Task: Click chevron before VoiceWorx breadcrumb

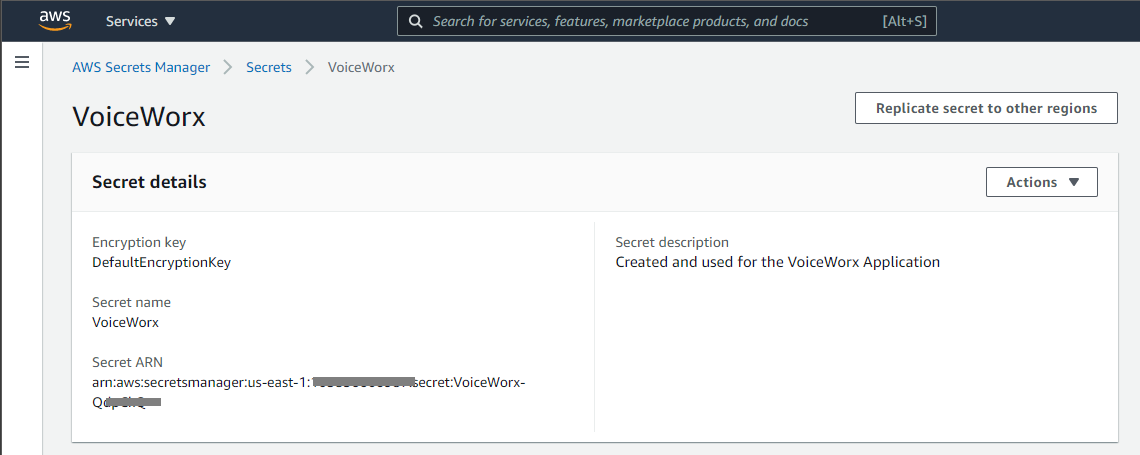Action: 309,67
